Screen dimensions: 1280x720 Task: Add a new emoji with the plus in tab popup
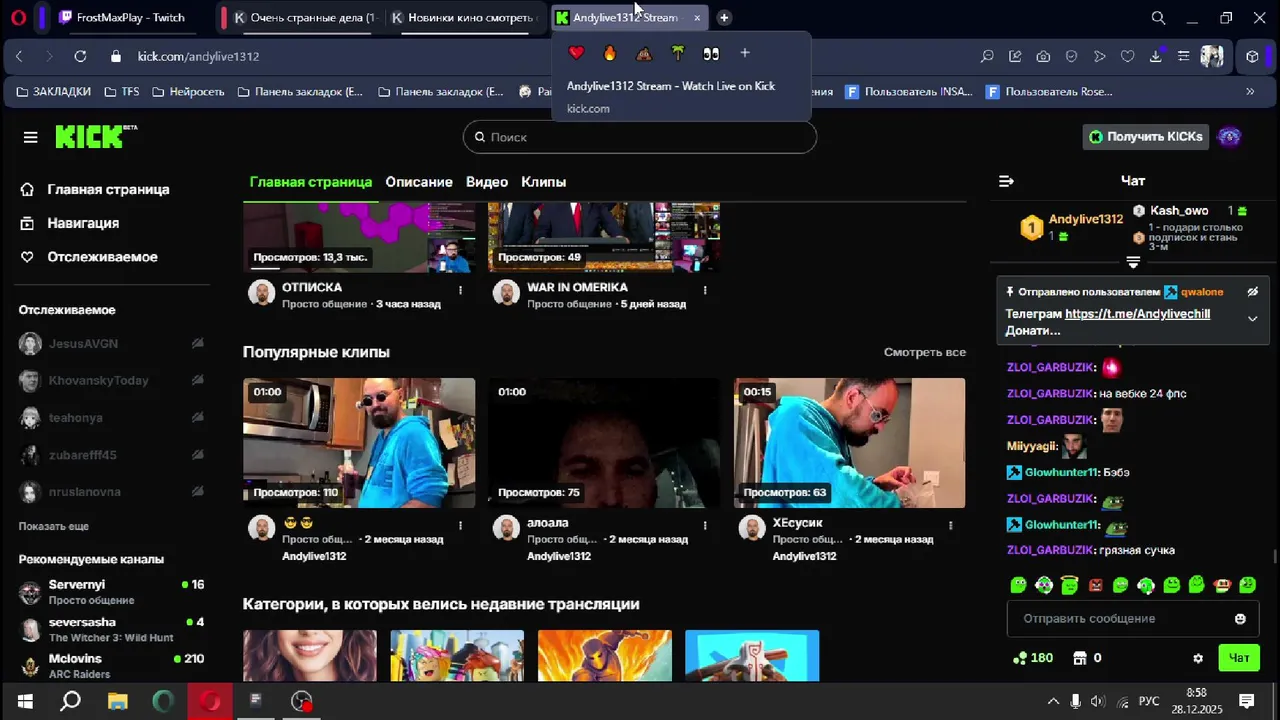744,53
